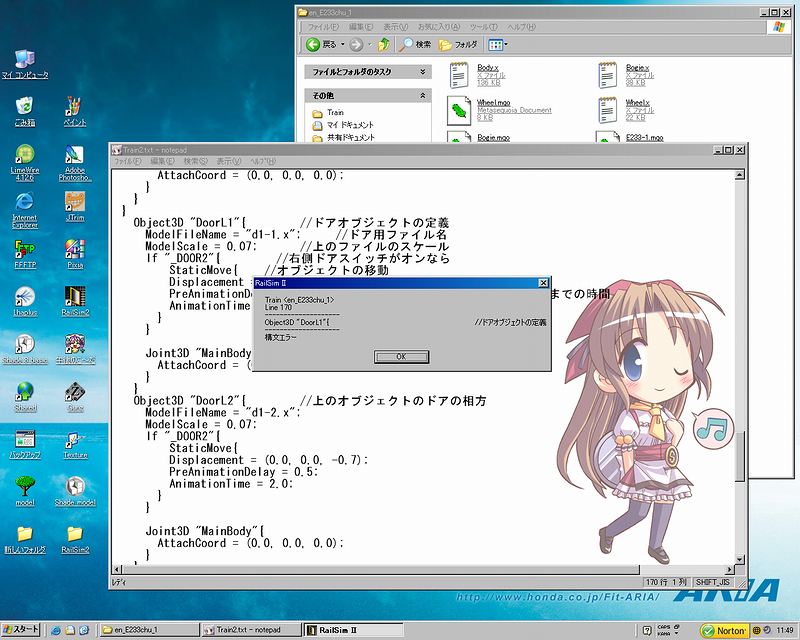Open 共有ドキュメント link in Explorer sidebar
The height and width of the screenshot is (640, 800).
(351, 137)
